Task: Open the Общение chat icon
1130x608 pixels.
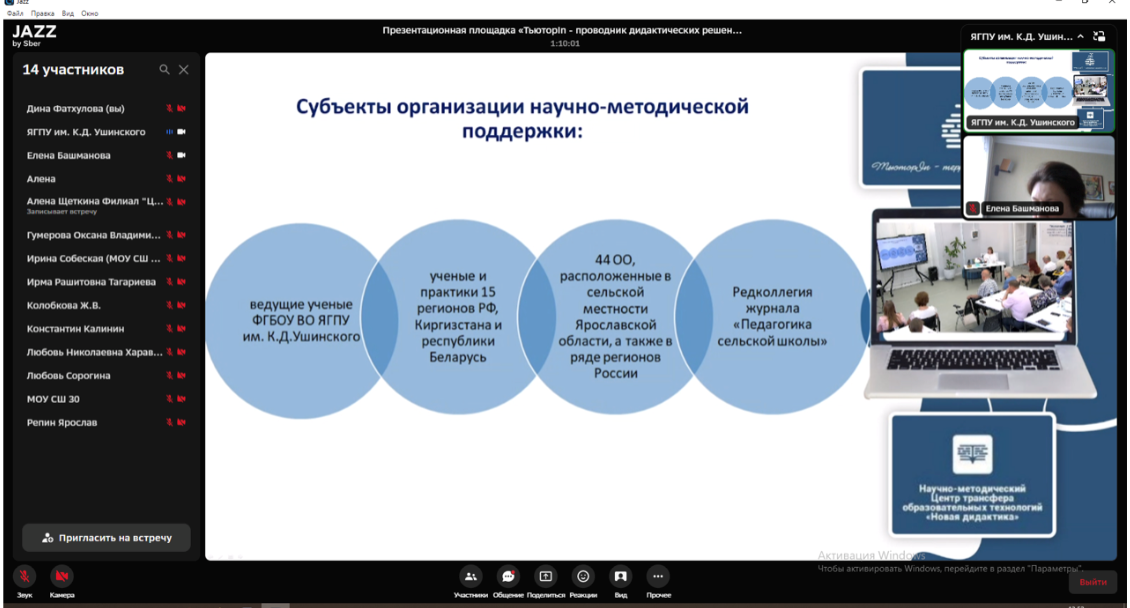Action: click(508, 577)
